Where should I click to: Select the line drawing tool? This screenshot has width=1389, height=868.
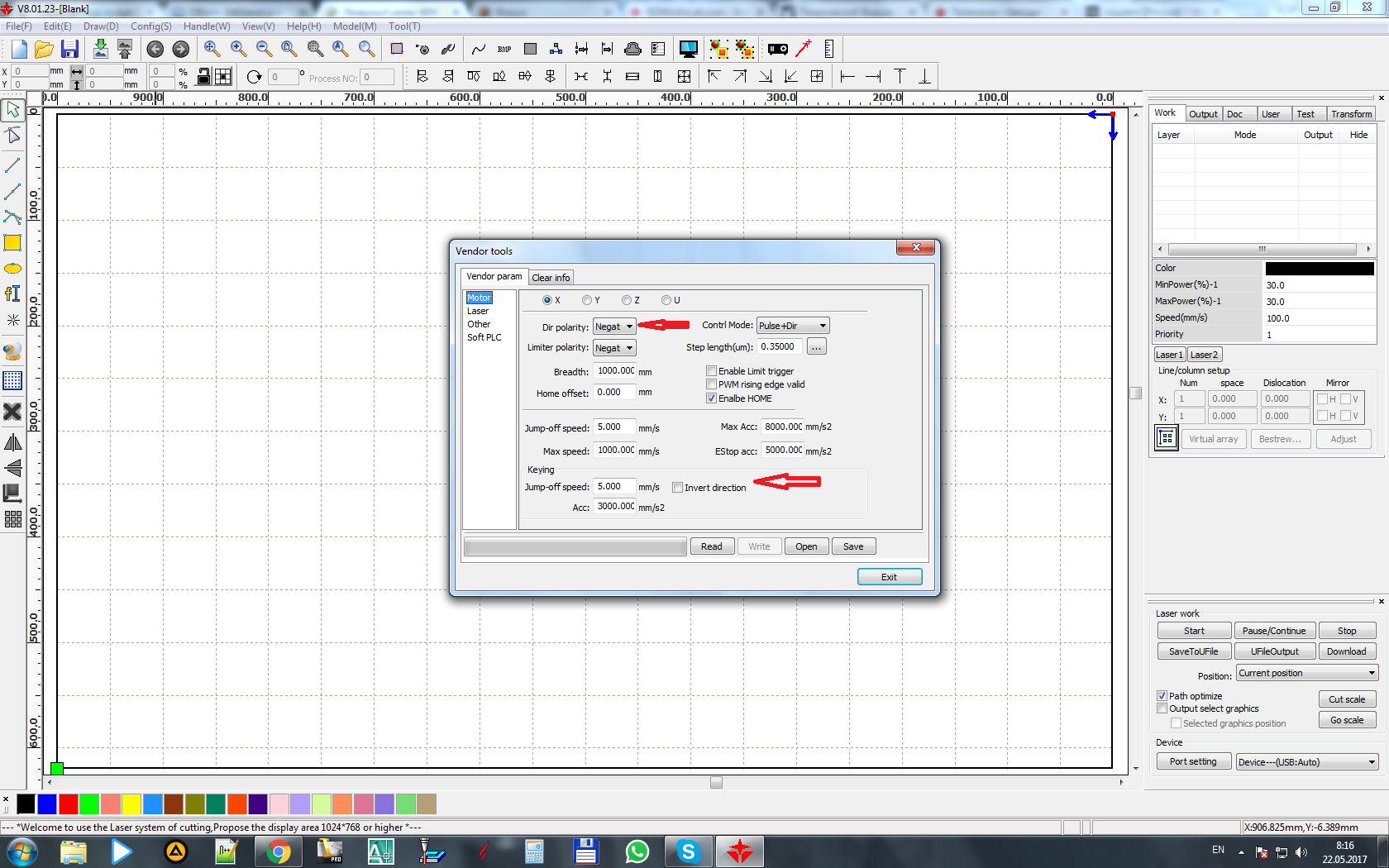tap(12, 166)
